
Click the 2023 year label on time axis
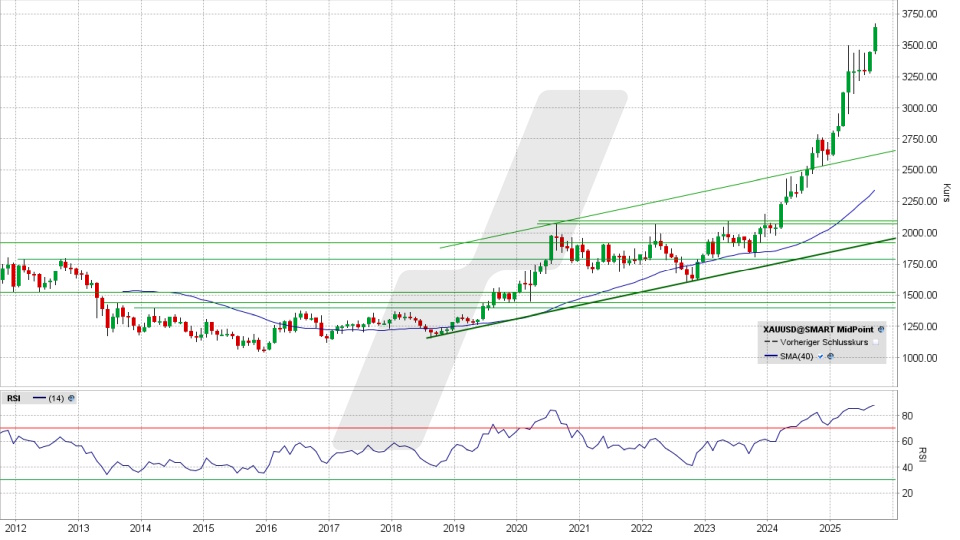(704, 528)
